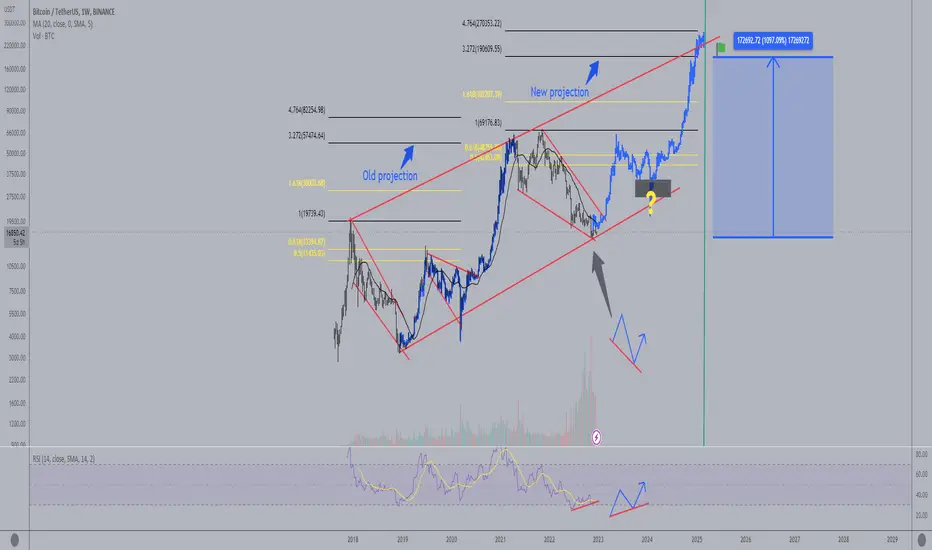This screenshot has height=550, width=932.
Task: Click the 2025 label on time axis
Action: click(697, 540)
